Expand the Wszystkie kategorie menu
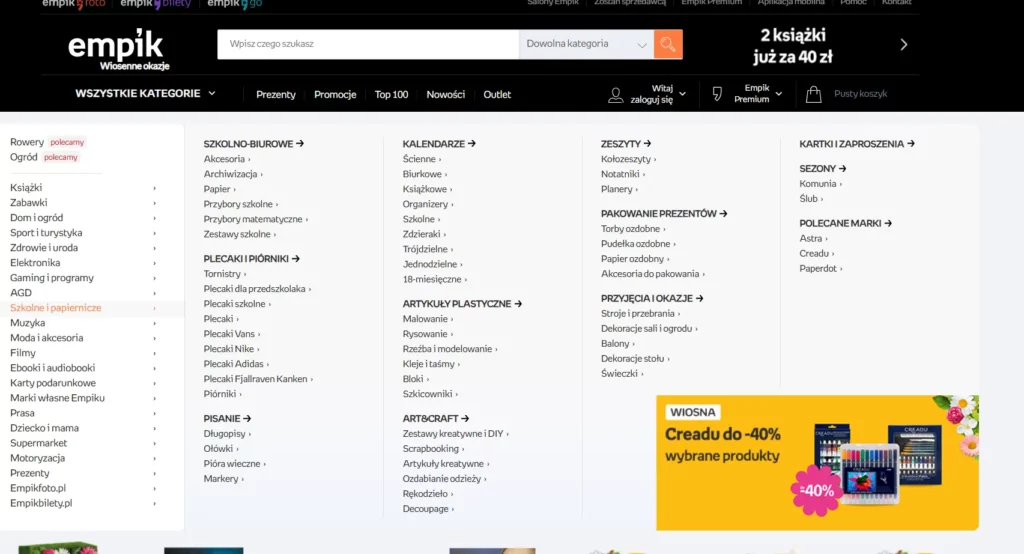 point(145,94)
